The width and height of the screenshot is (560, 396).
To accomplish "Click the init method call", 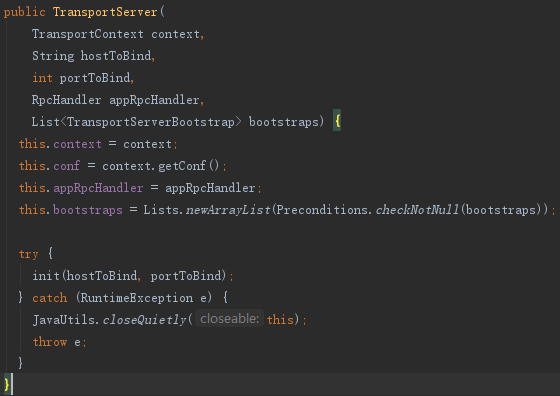I will [46, 276].
